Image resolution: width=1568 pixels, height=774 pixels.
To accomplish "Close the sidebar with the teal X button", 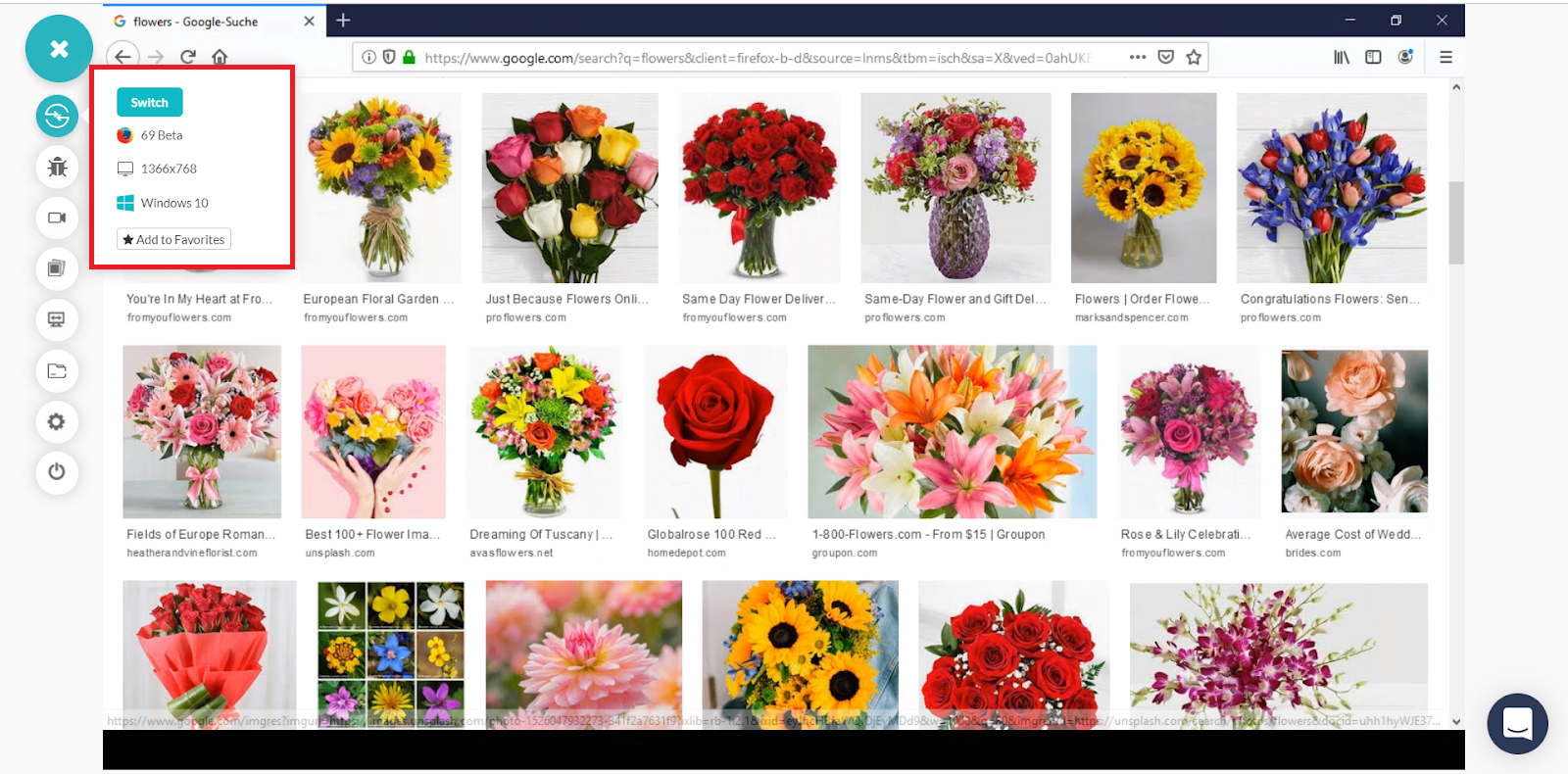I will pos(59,49).
